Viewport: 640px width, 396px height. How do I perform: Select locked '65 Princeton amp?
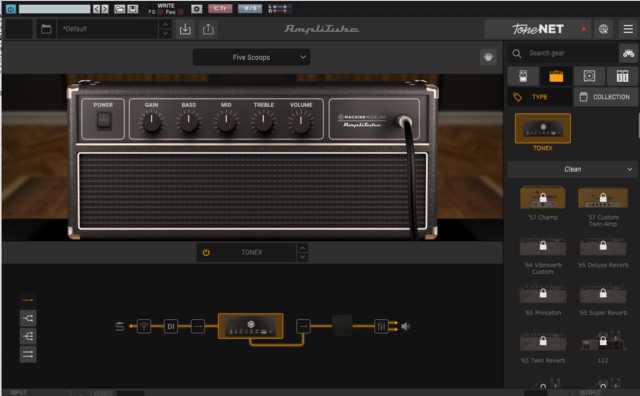pyautogui.click(x=543, y=294)
